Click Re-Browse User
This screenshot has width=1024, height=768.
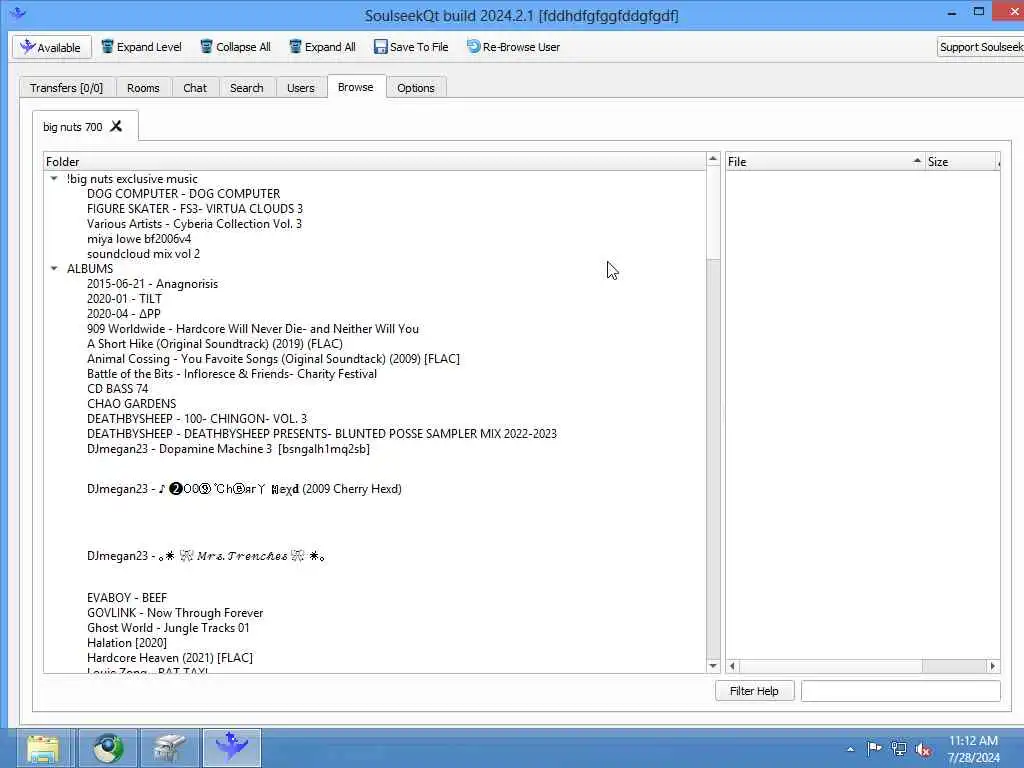point(513,47)
